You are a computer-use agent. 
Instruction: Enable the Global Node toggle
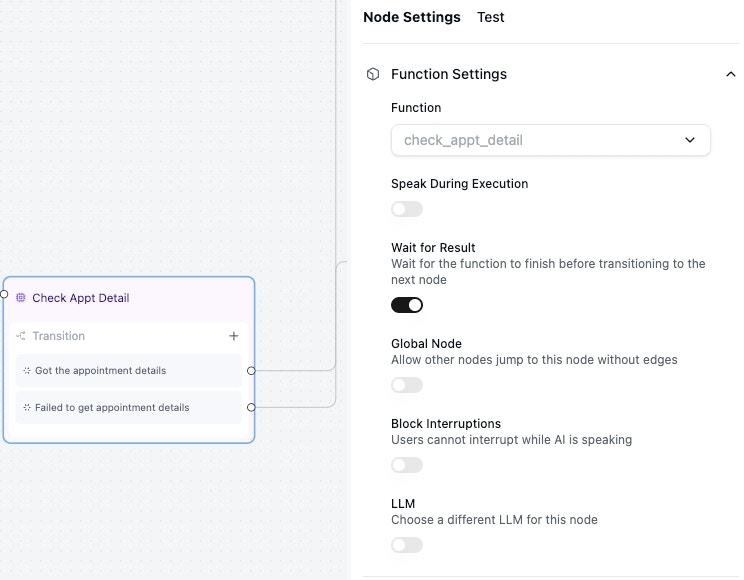[407, 385]
